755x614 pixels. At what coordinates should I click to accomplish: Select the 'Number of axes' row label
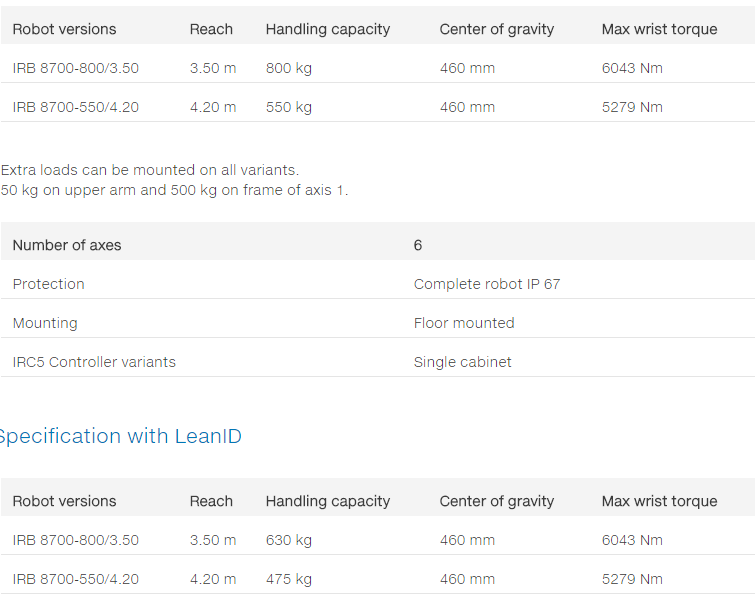click(67, 245)
